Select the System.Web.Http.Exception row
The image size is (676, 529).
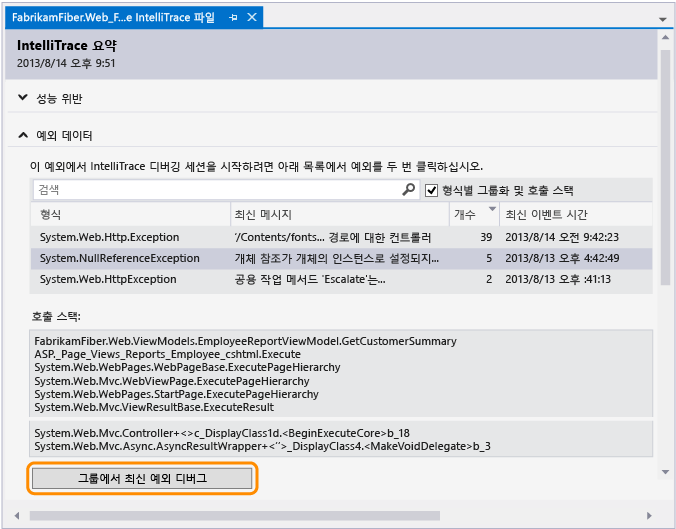tap(341, 237)
